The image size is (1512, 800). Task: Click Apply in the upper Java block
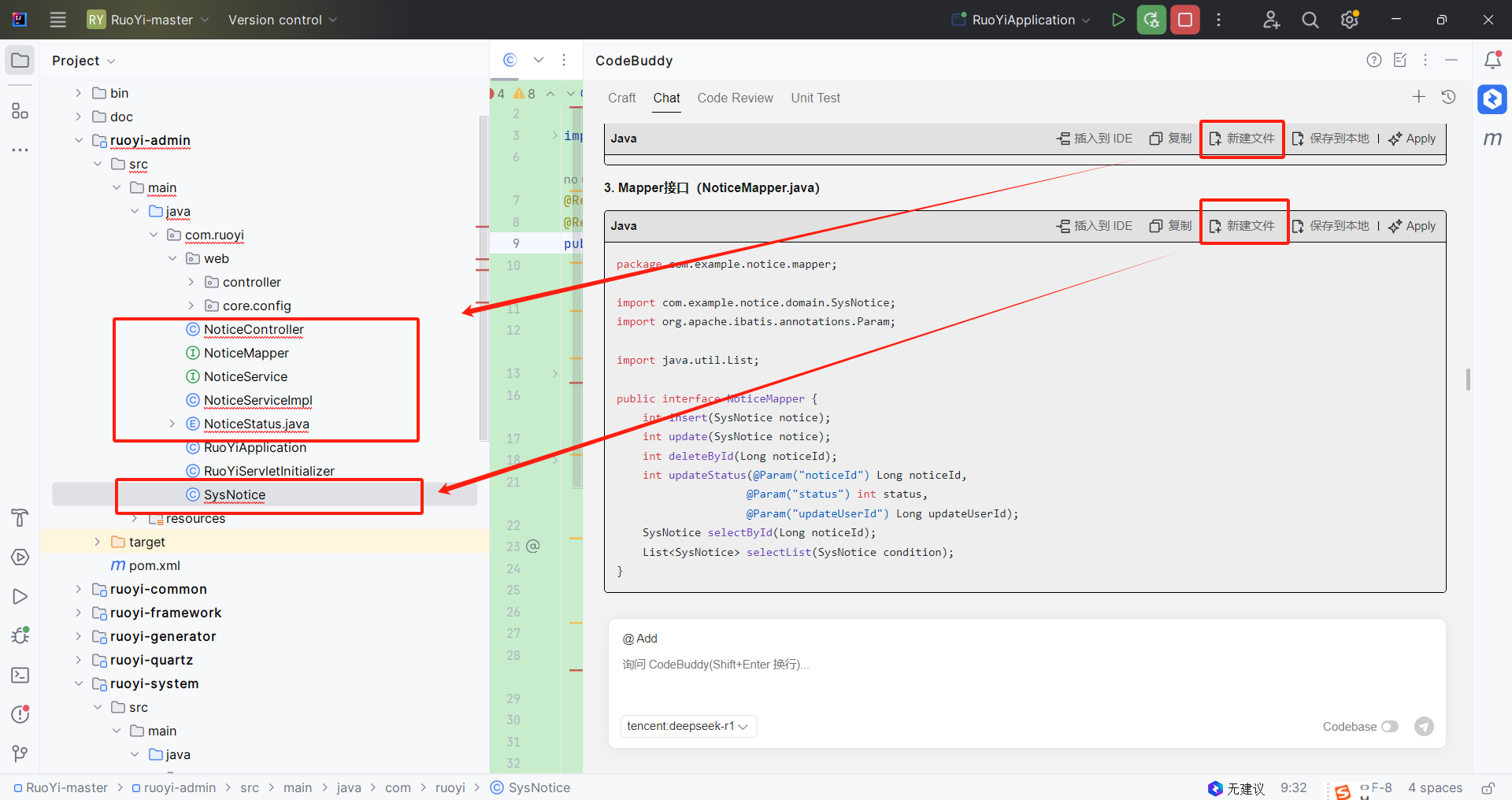1412,139
